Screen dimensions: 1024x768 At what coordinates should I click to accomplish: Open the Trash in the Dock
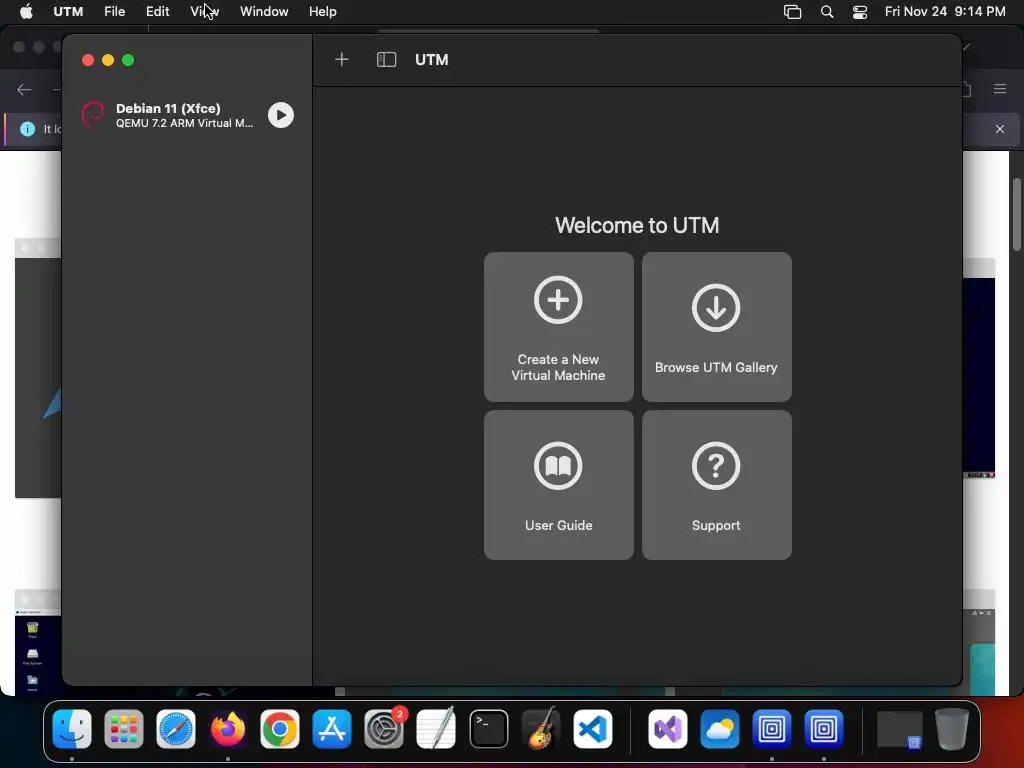(x=952, y=729)
